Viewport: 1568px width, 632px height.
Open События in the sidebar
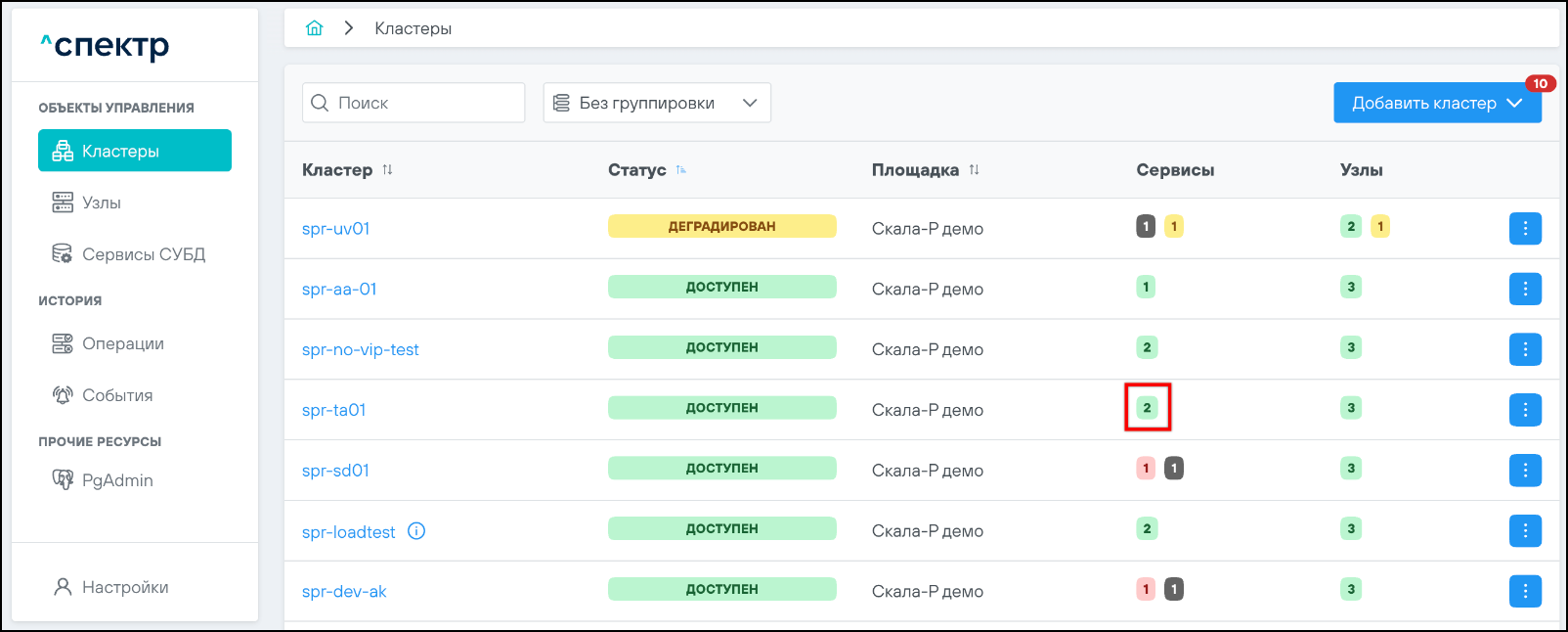click(117, 395)
